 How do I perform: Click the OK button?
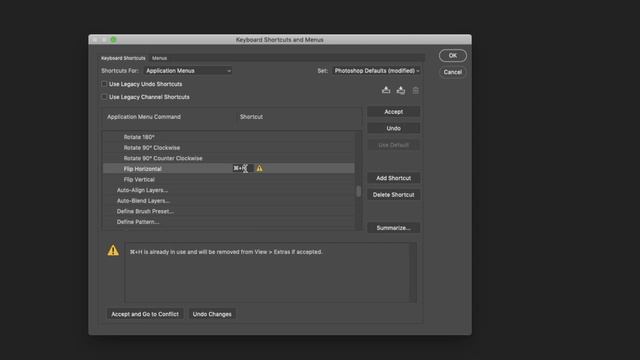[x=453, y=56]
